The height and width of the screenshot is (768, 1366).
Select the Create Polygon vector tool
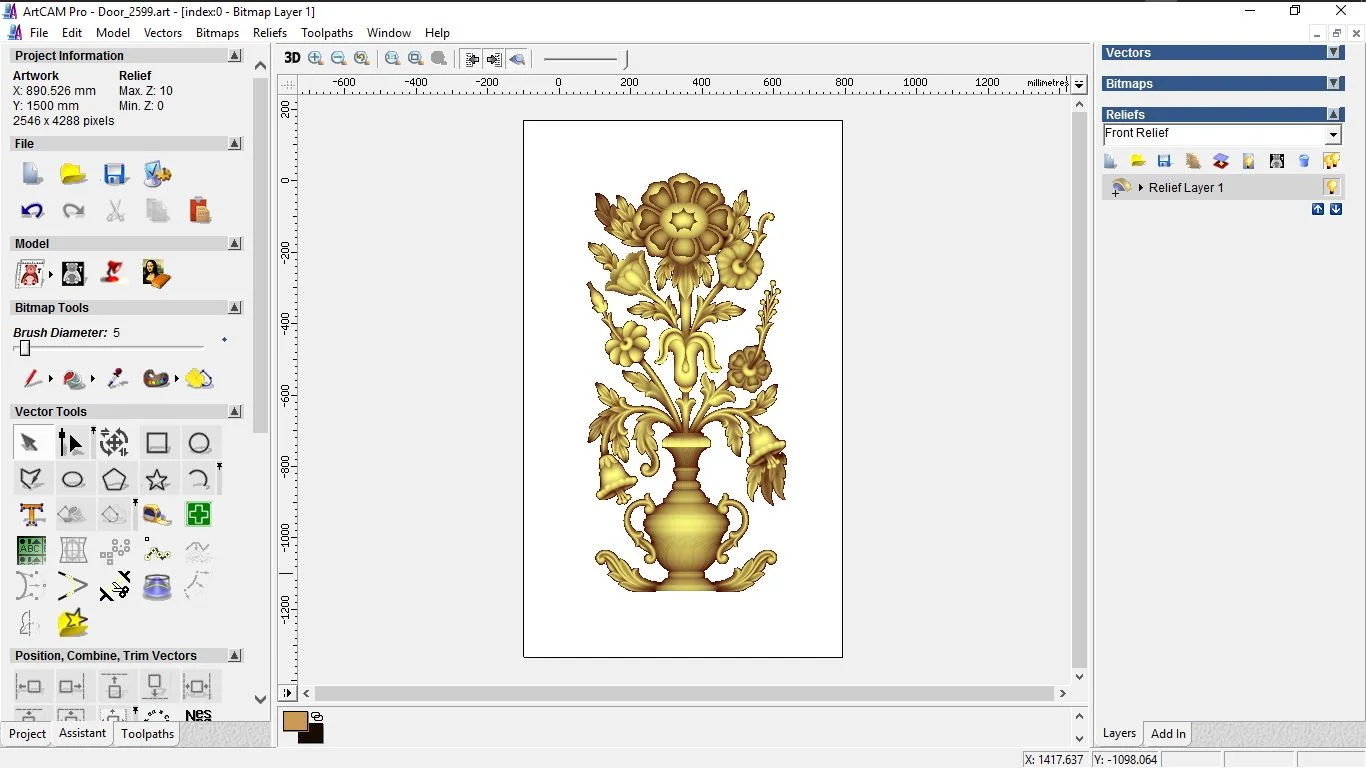(115, 480)
